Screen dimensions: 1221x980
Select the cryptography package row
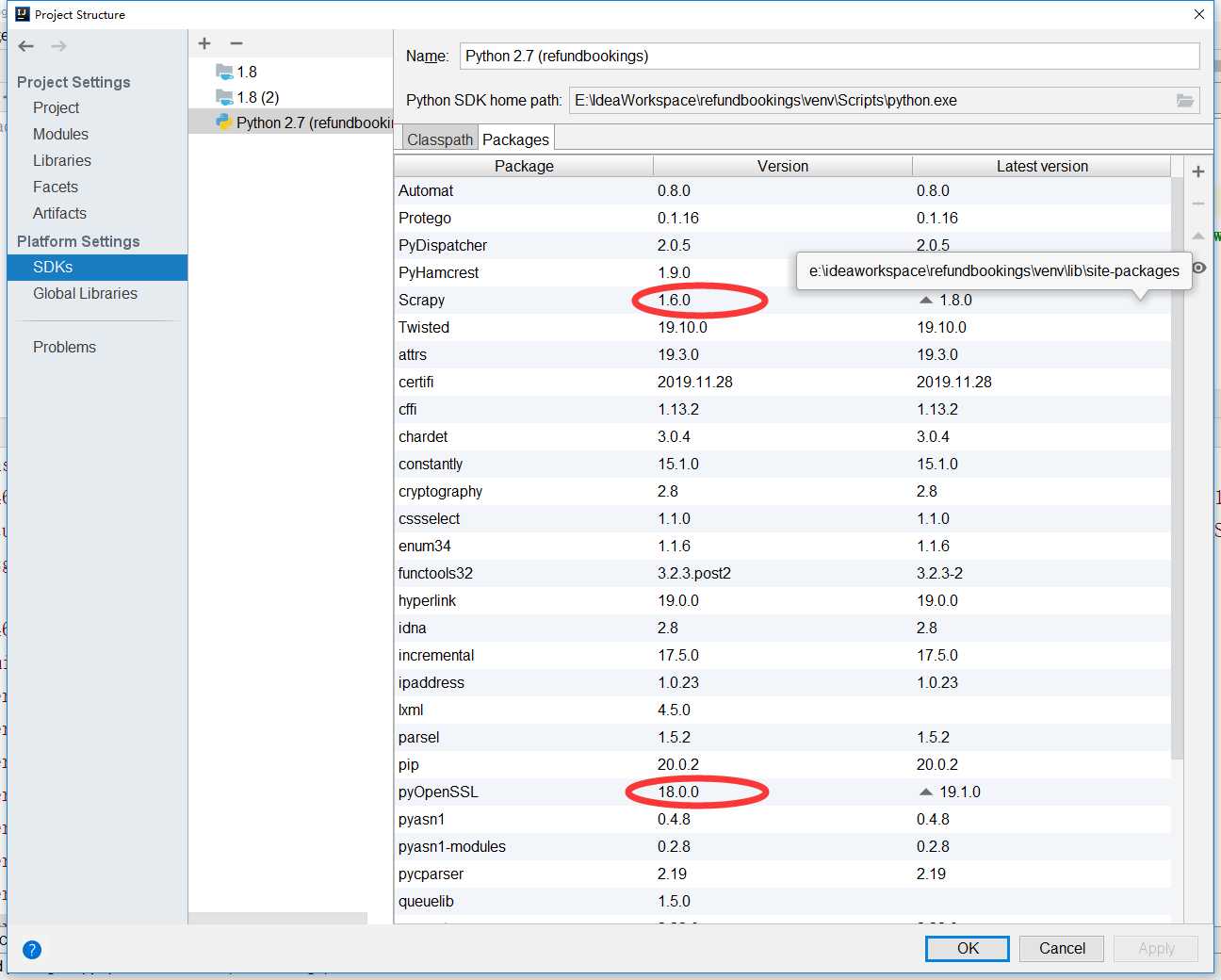coord(783,491)
